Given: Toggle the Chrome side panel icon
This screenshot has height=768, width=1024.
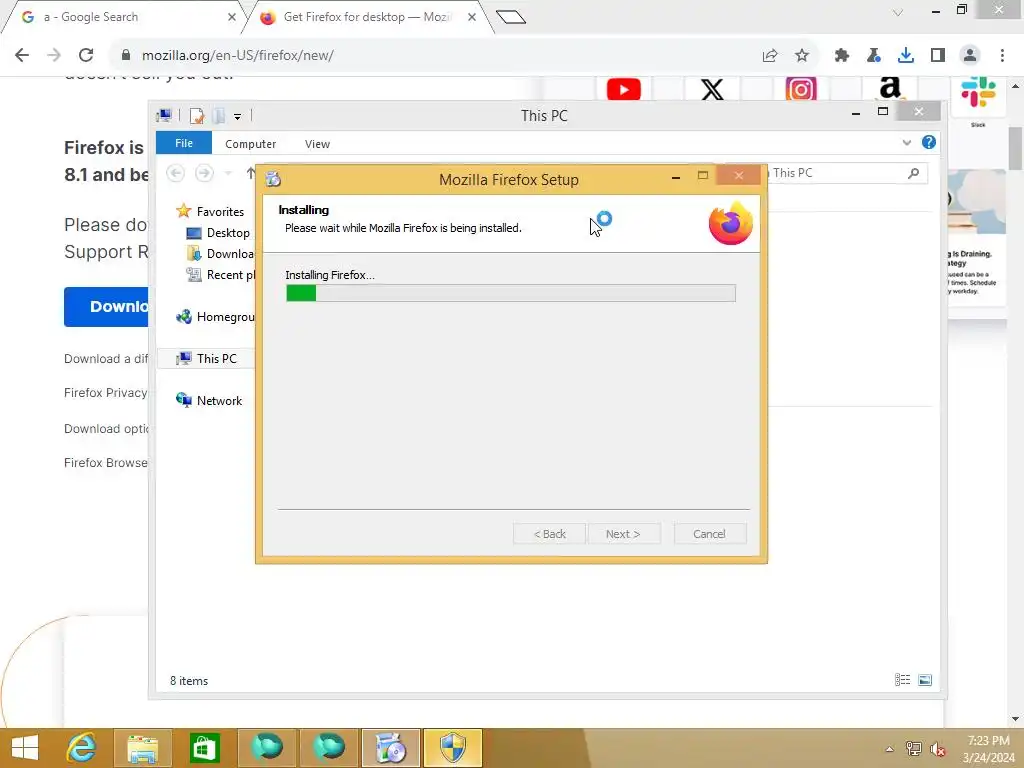Looking at the screenshot, I should pyautogui.click(x=938, y=56).
